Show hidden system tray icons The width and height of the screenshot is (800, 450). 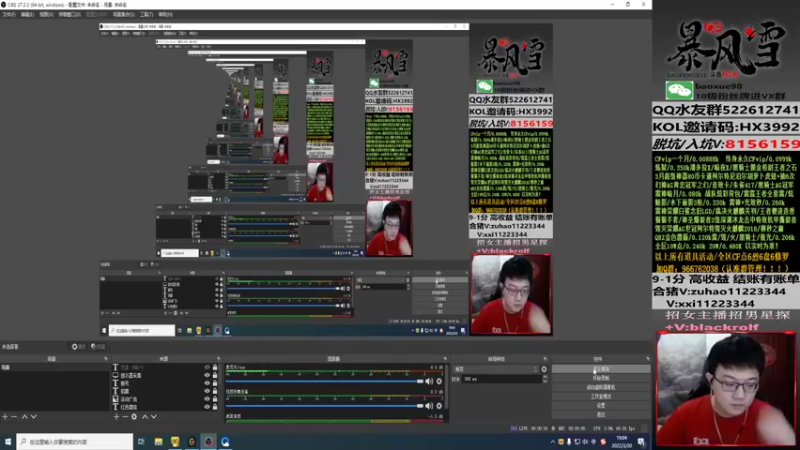[x=553, y=442]
